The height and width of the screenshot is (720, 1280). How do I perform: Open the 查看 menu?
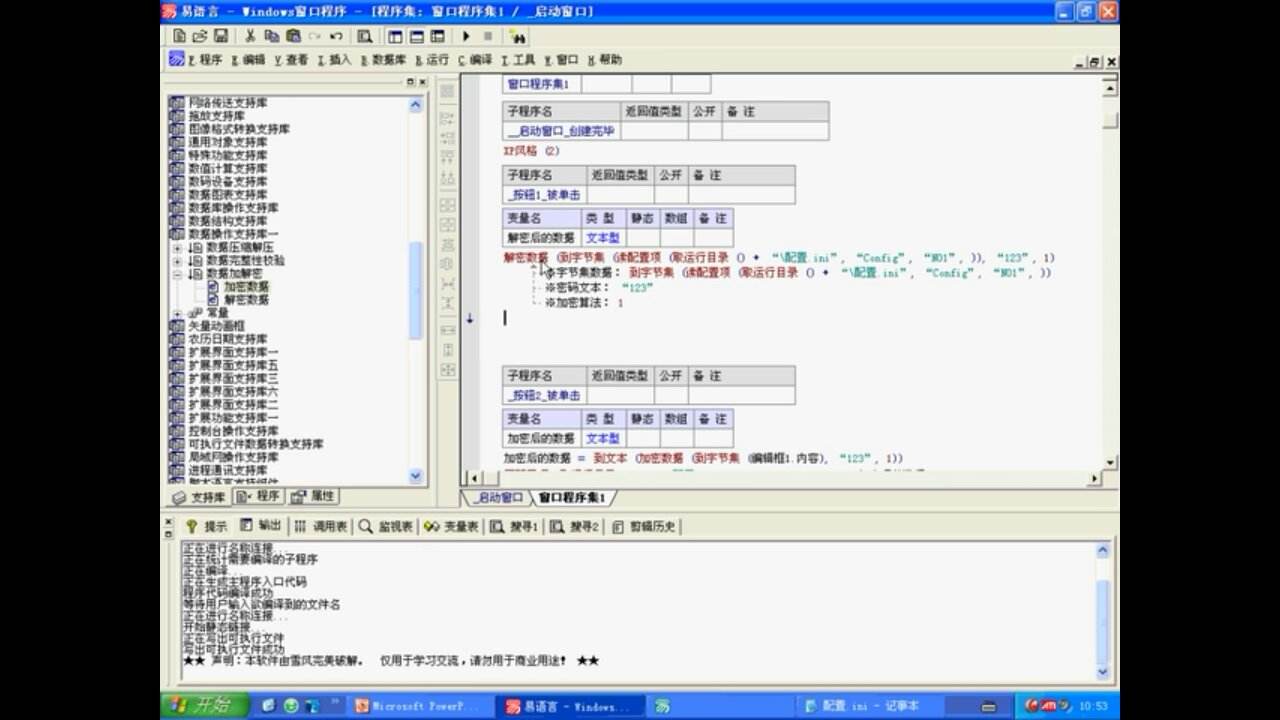(291, 60)
